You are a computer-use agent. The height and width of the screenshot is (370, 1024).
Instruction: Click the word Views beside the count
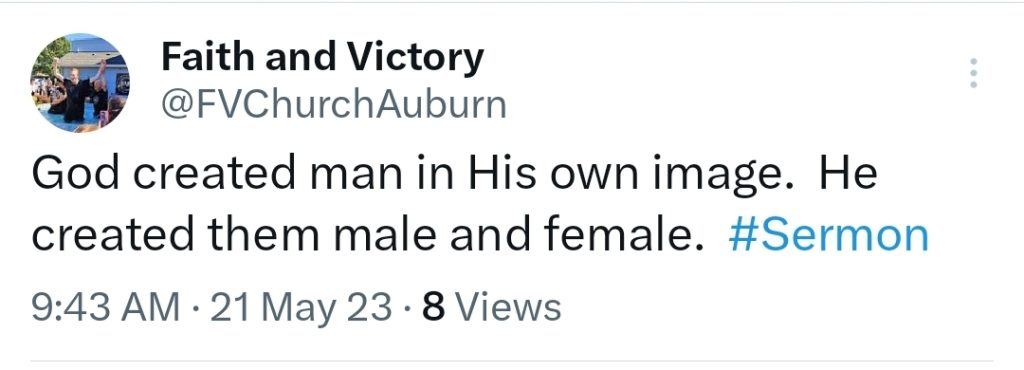(507, 307)
